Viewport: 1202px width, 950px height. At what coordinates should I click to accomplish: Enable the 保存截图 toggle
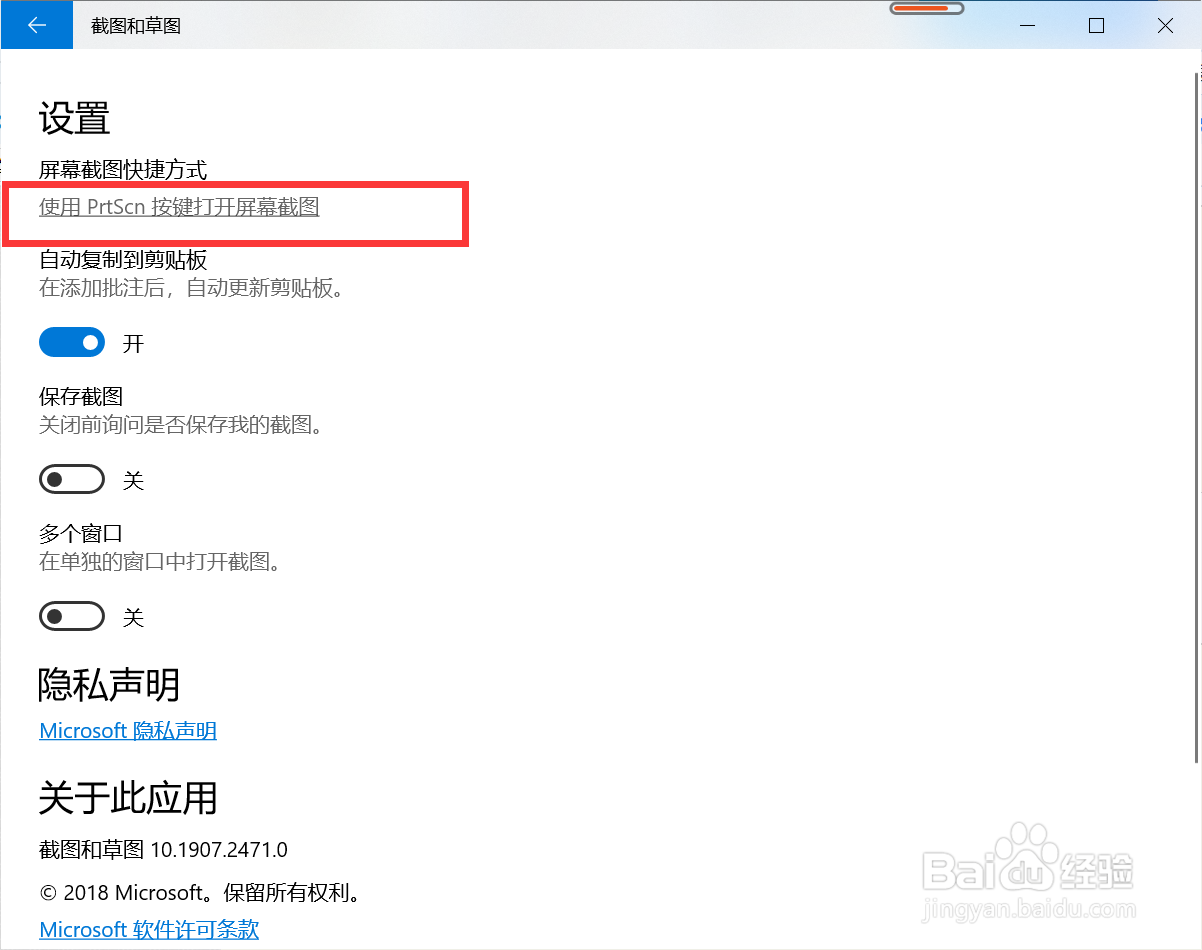click(x=72, y=479)
